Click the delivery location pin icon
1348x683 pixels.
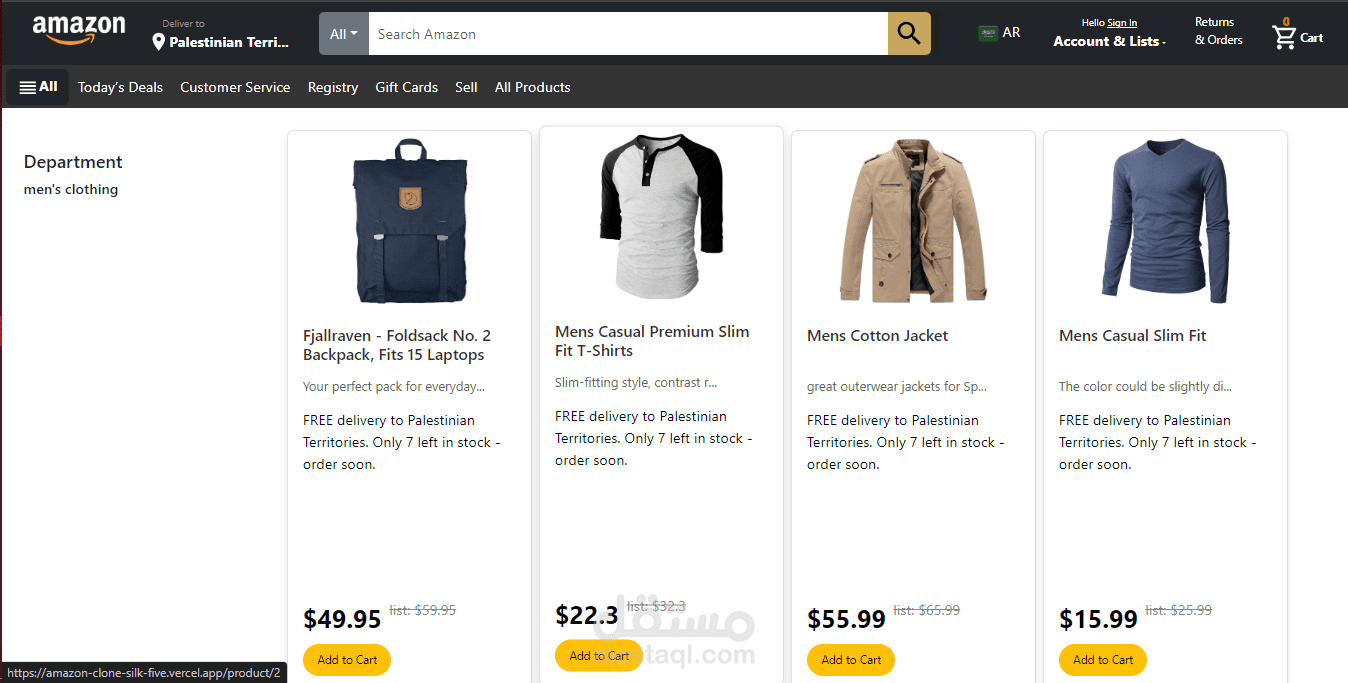point(158,42)
